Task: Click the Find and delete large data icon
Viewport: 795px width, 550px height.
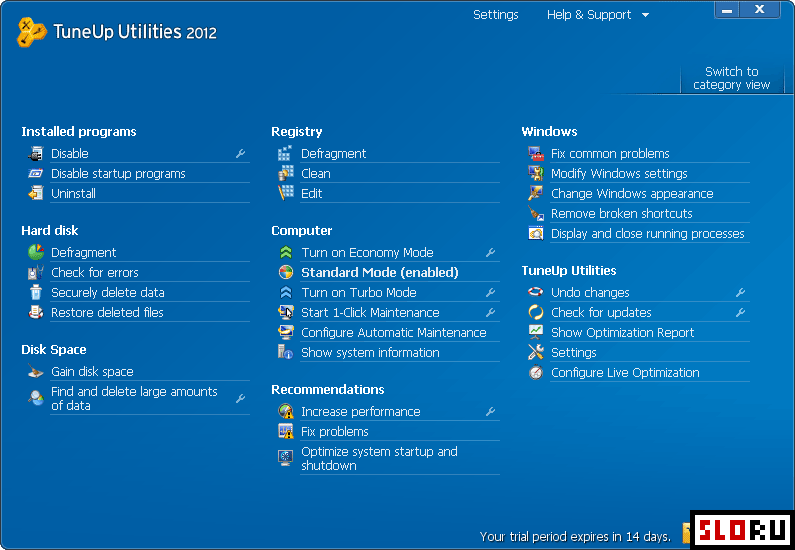Action: point(35,398)
